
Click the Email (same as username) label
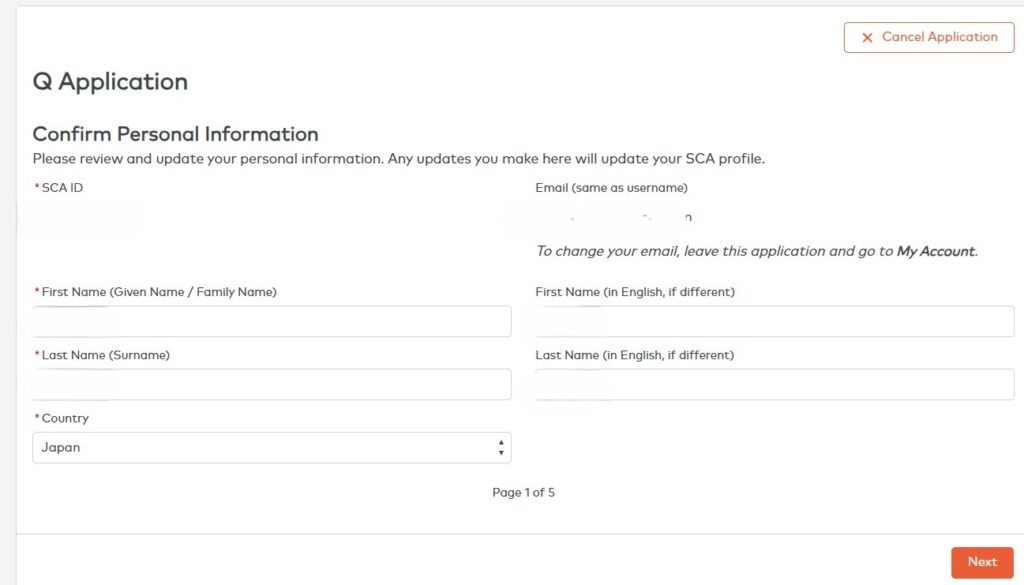(611, 188)
